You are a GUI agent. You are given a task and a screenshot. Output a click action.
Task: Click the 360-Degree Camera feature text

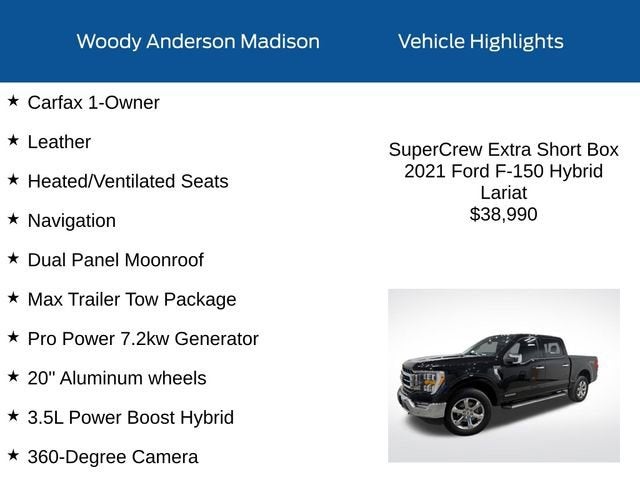tap(113, 457)
